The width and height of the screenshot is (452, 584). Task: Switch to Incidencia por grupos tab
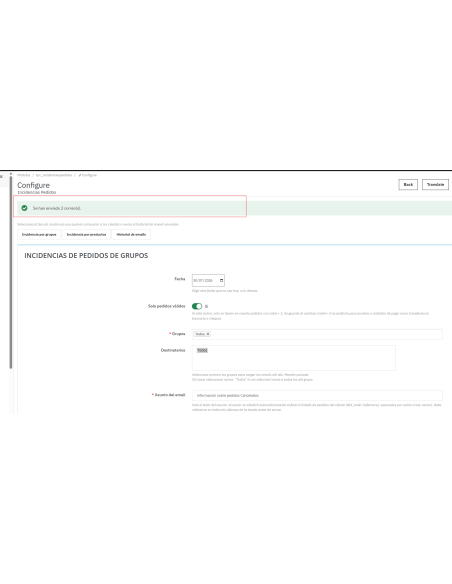coord(39,235)
